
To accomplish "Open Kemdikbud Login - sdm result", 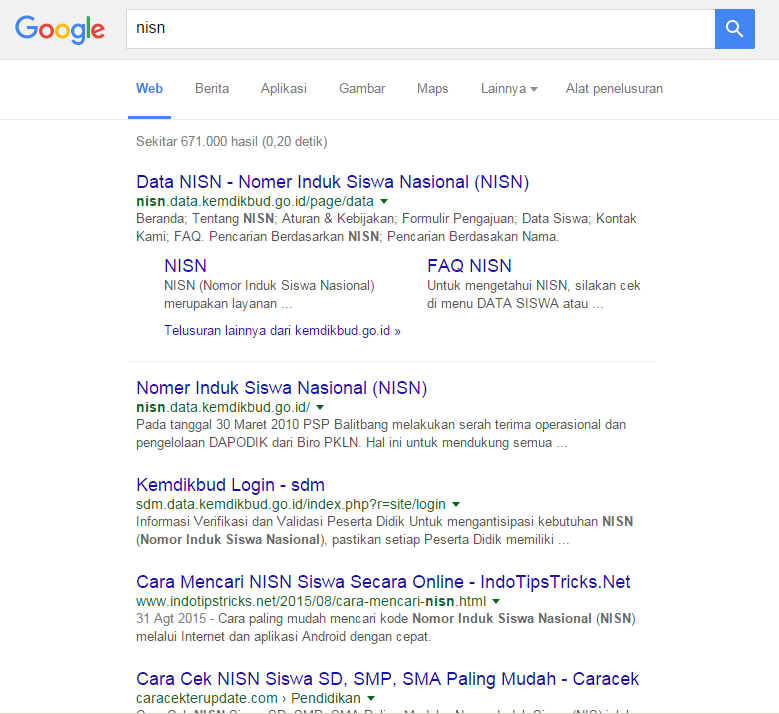I will pos(231,485).
